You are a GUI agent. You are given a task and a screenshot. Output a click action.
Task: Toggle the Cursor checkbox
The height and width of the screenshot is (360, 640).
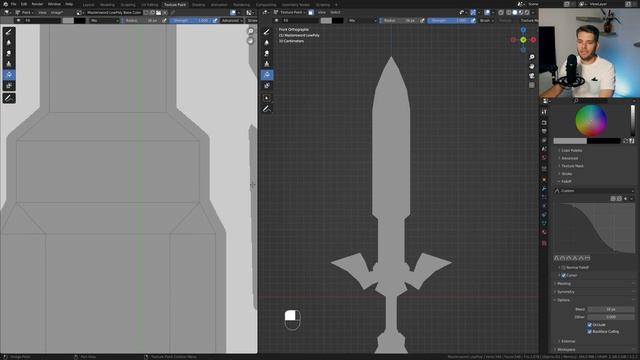pyautogui.click(x=564, y=275)
